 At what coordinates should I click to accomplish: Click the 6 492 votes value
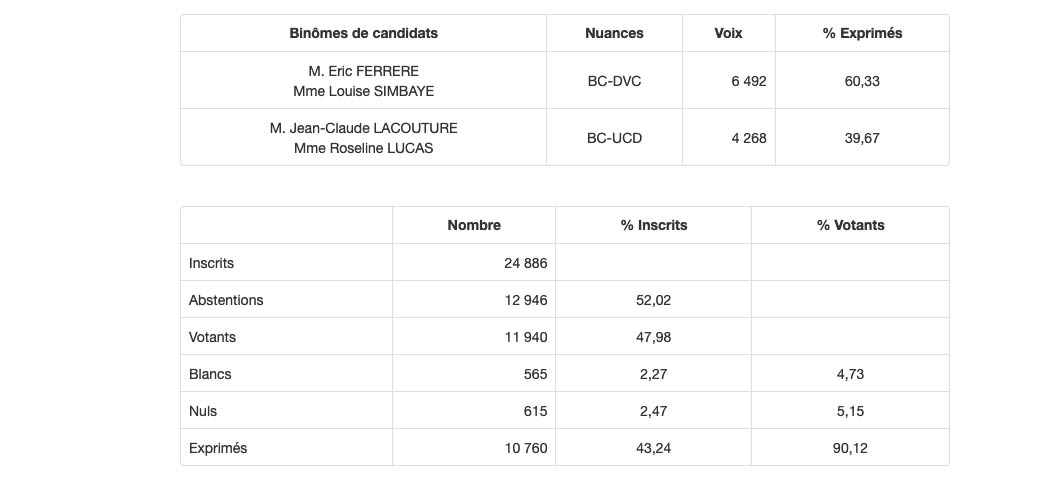point(748,81)
